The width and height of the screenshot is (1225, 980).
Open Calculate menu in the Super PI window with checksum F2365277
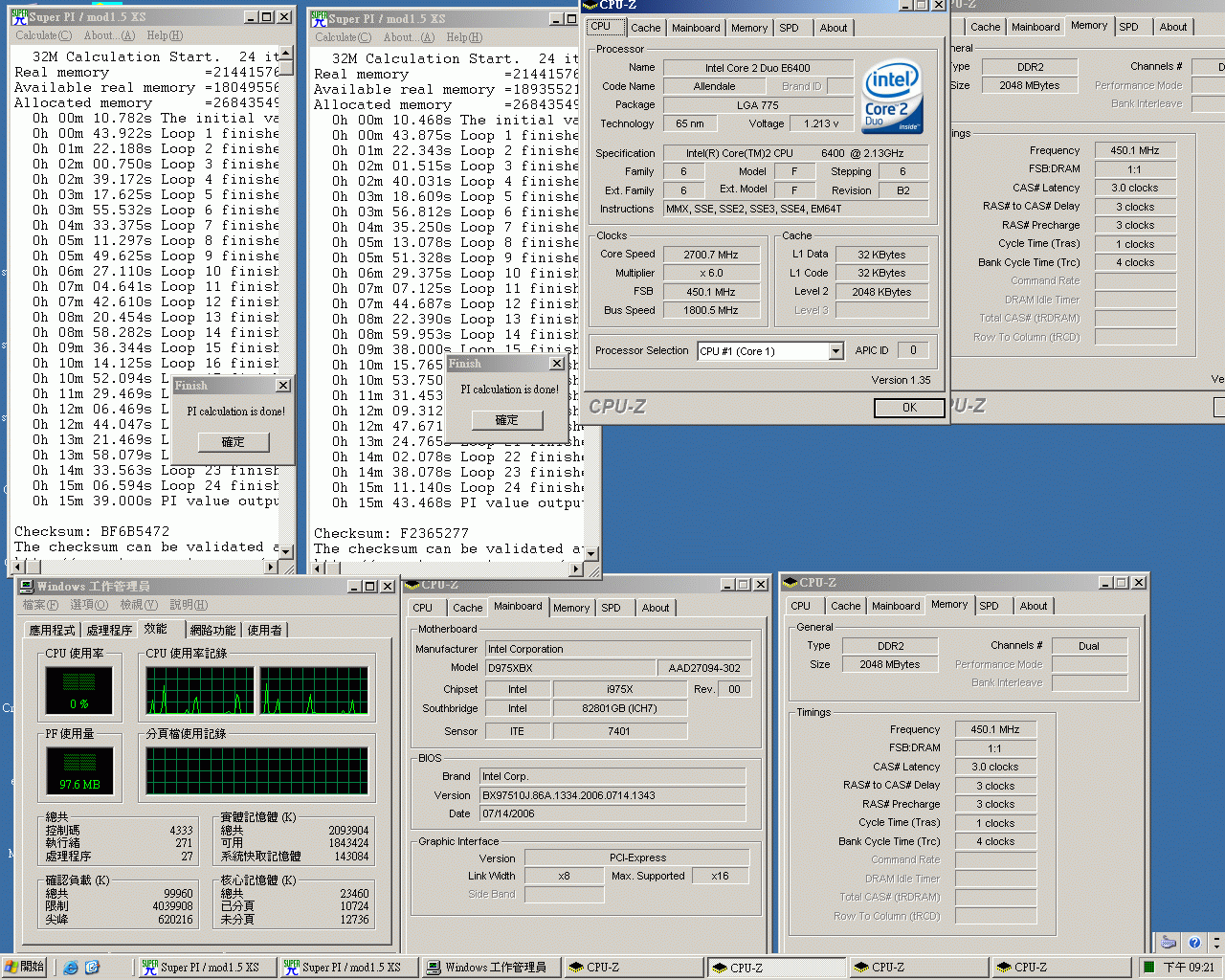tap(343, 37)
